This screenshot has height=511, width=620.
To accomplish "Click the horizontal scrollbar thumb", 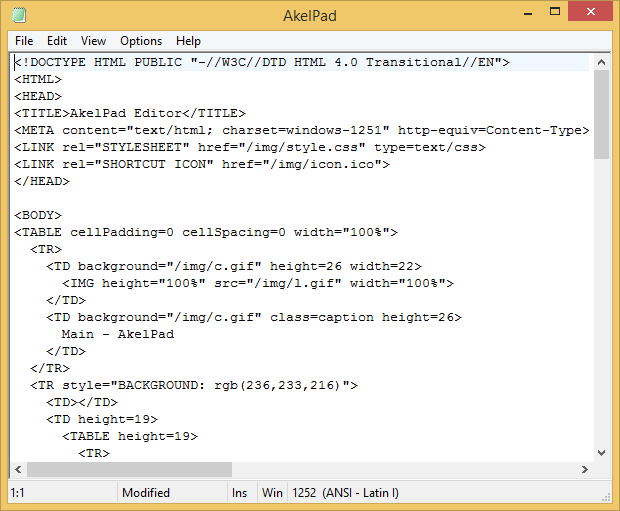I will click(x=129, y=469).
